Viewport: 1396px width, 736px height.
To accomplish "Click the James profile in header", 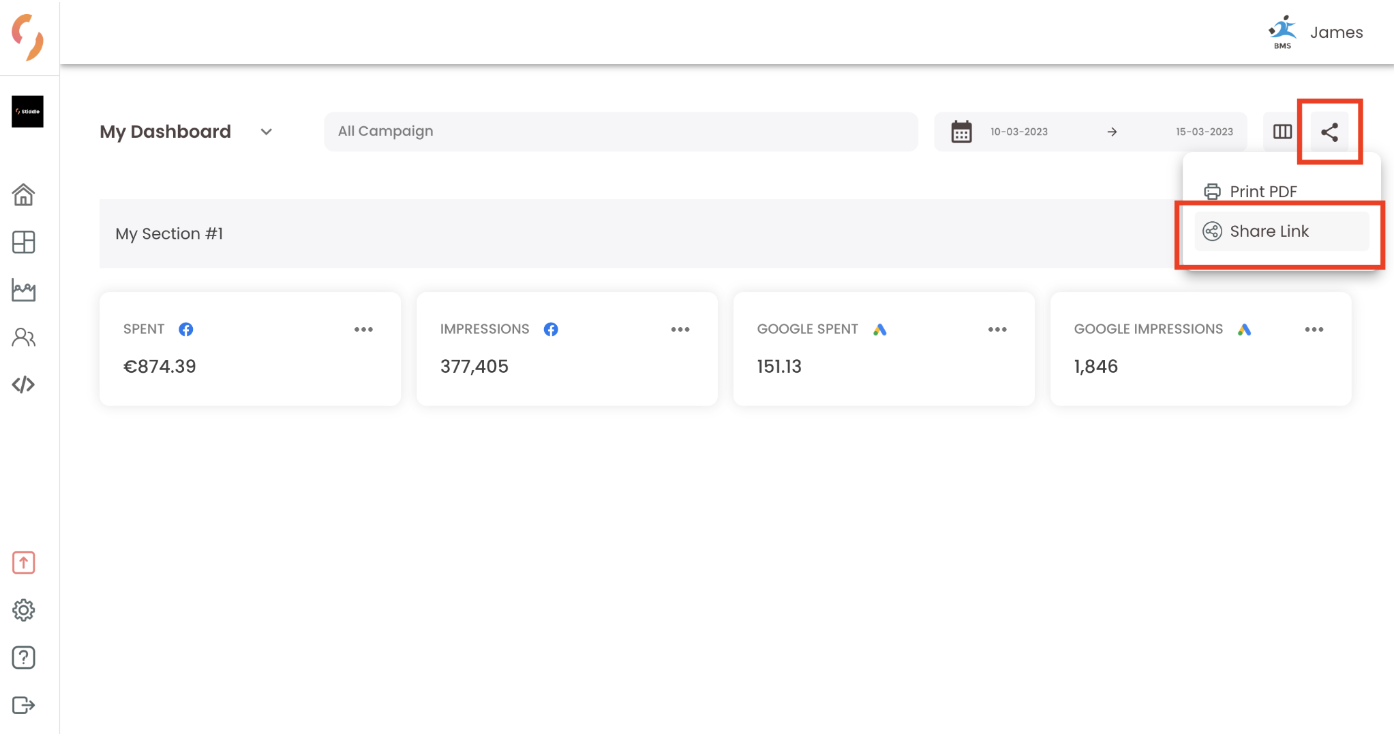I will [1315, 33].
